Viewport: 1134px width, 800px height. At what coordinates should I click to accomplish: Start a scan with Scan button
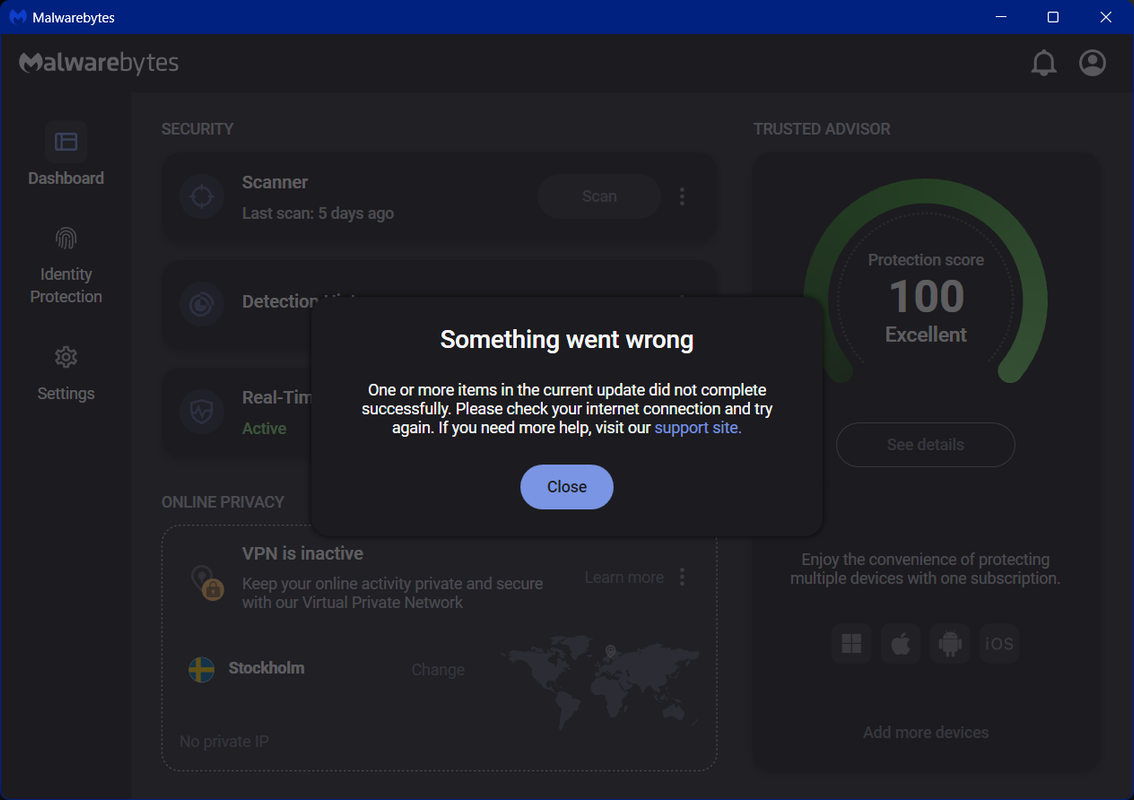[x=599, y=196]
